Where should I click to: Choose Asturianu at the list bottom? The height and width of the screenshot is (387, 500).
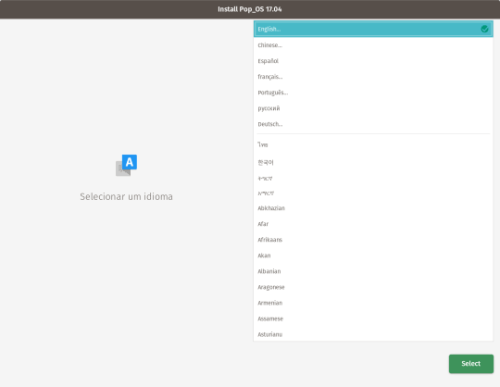click(x=373, y=334)
